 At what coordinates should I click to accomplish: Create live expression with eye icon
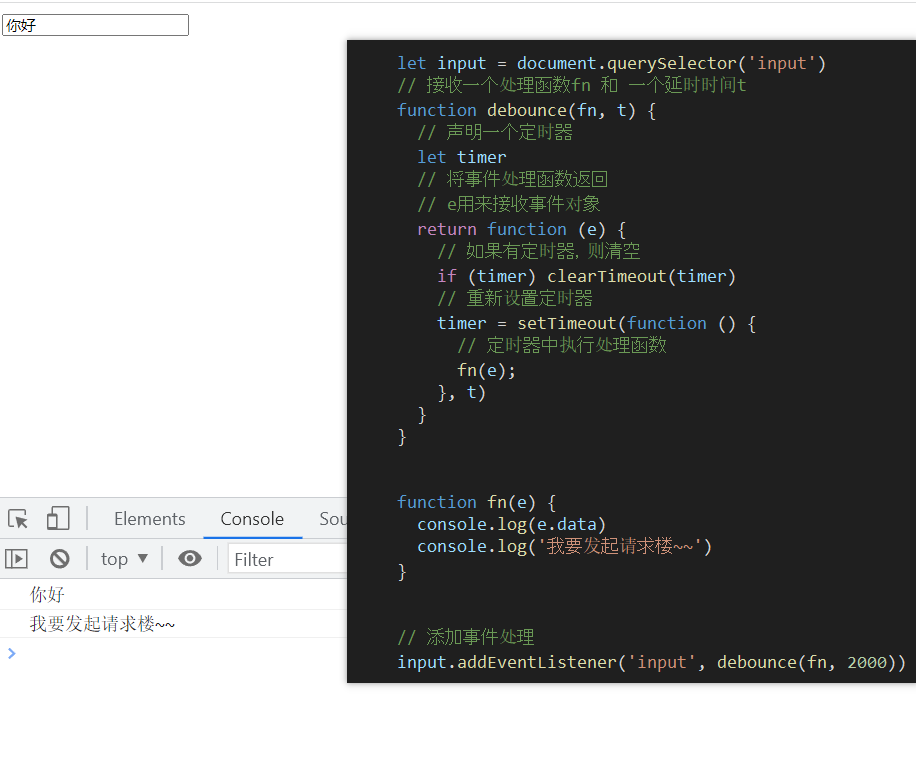190,559
